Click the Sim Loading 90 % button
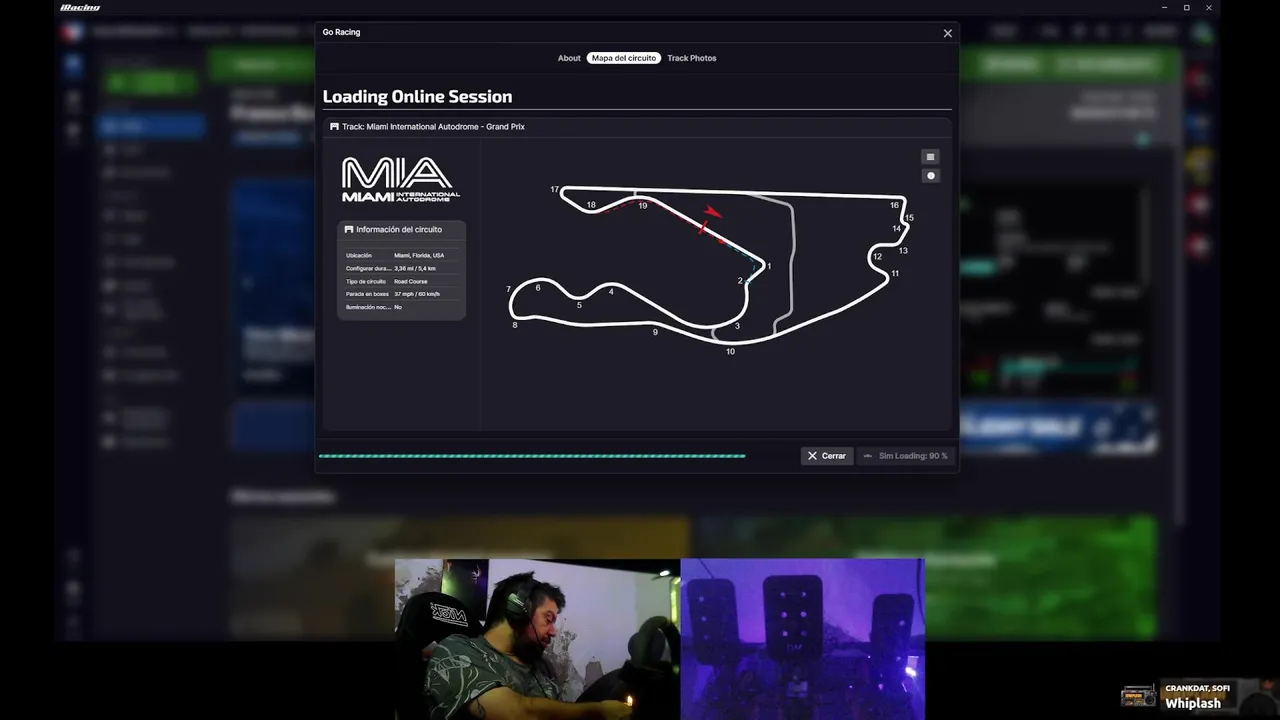 [x=905, y=456]
